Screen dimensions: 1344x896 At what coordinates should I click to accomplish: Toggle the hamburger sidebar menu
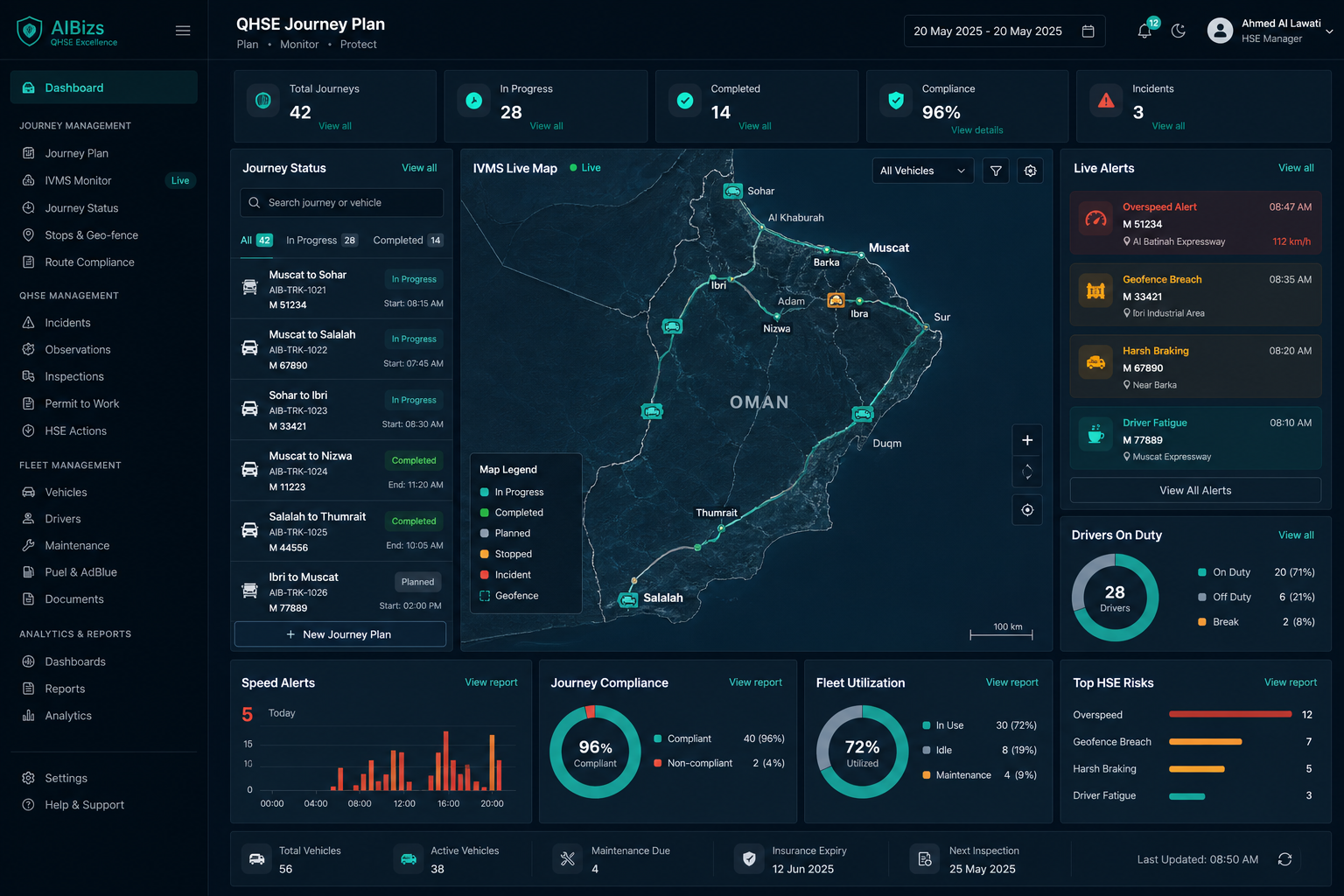click(183, 31)
